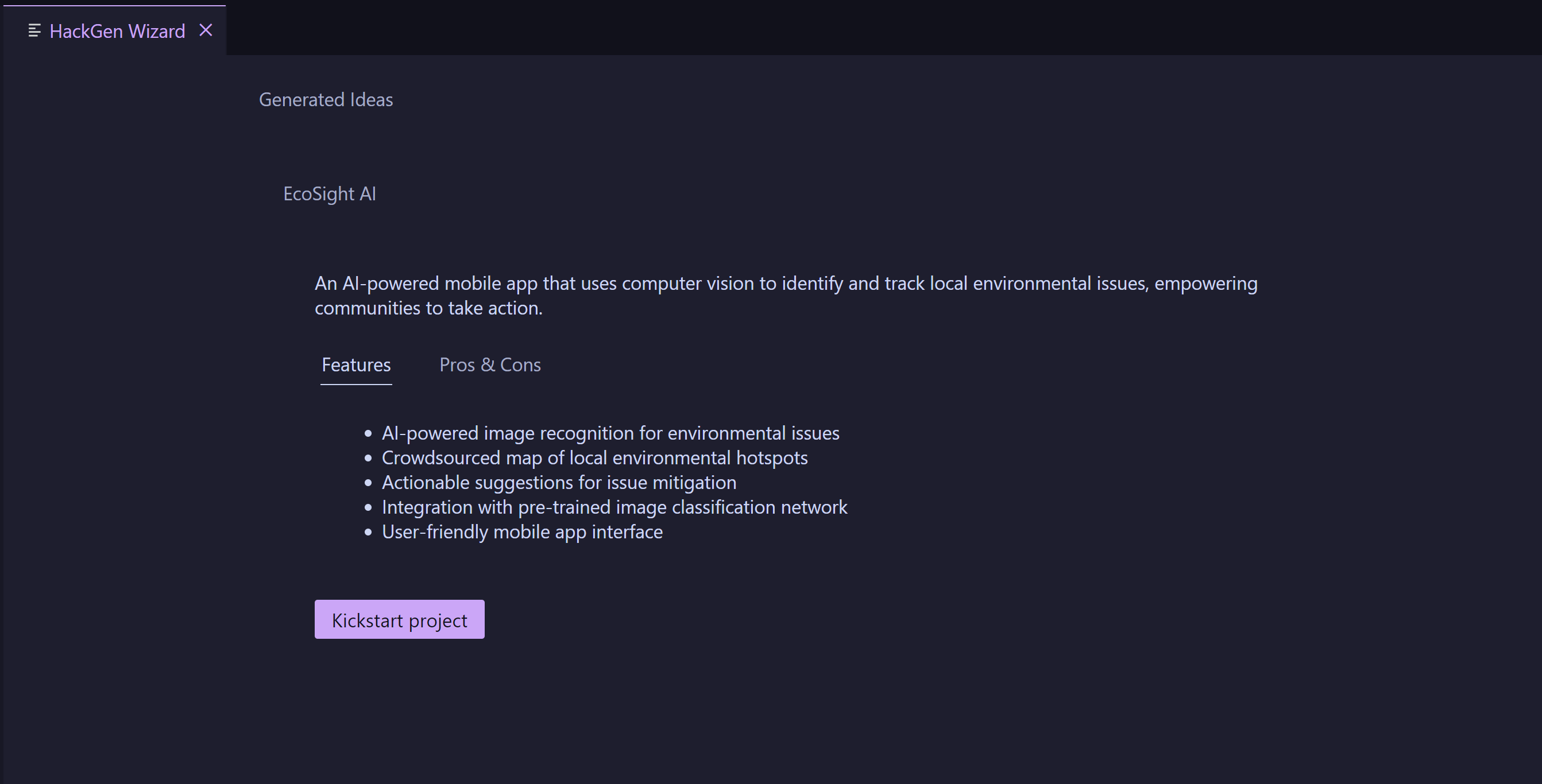Click the bullet dot before Actionable suggestions
The height and width of the screenshot is (784, 1542).
tap(368, 483)
